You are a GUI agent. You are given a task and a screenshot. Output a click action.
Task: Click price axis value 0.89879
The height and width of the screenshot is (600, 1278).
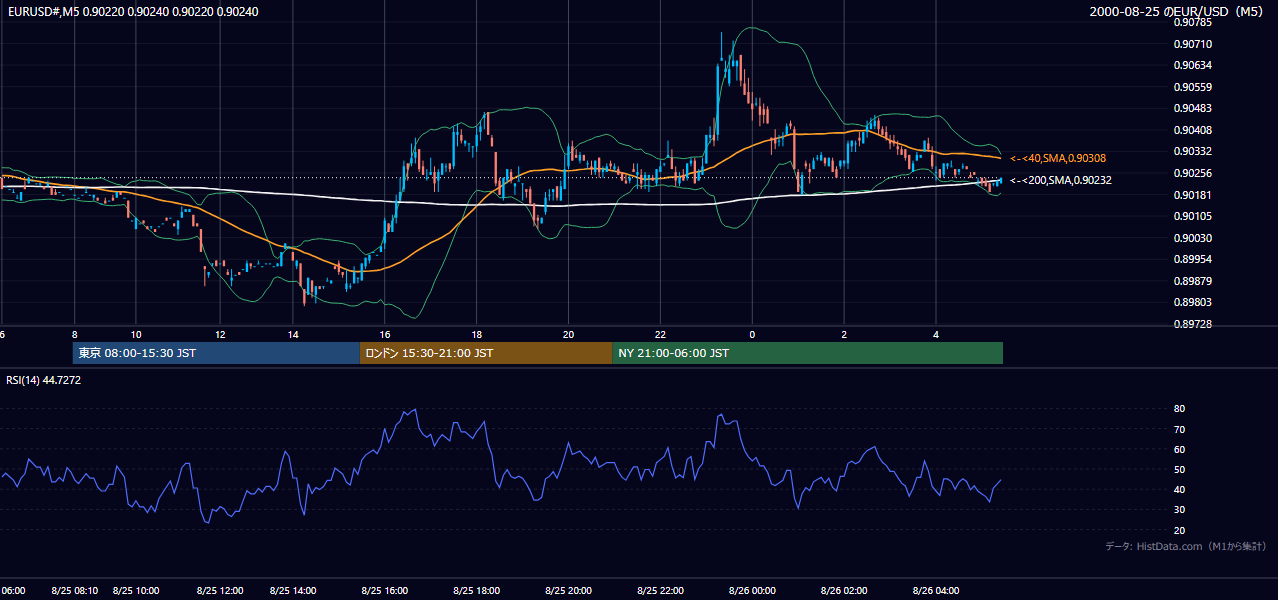[1193, 281]
